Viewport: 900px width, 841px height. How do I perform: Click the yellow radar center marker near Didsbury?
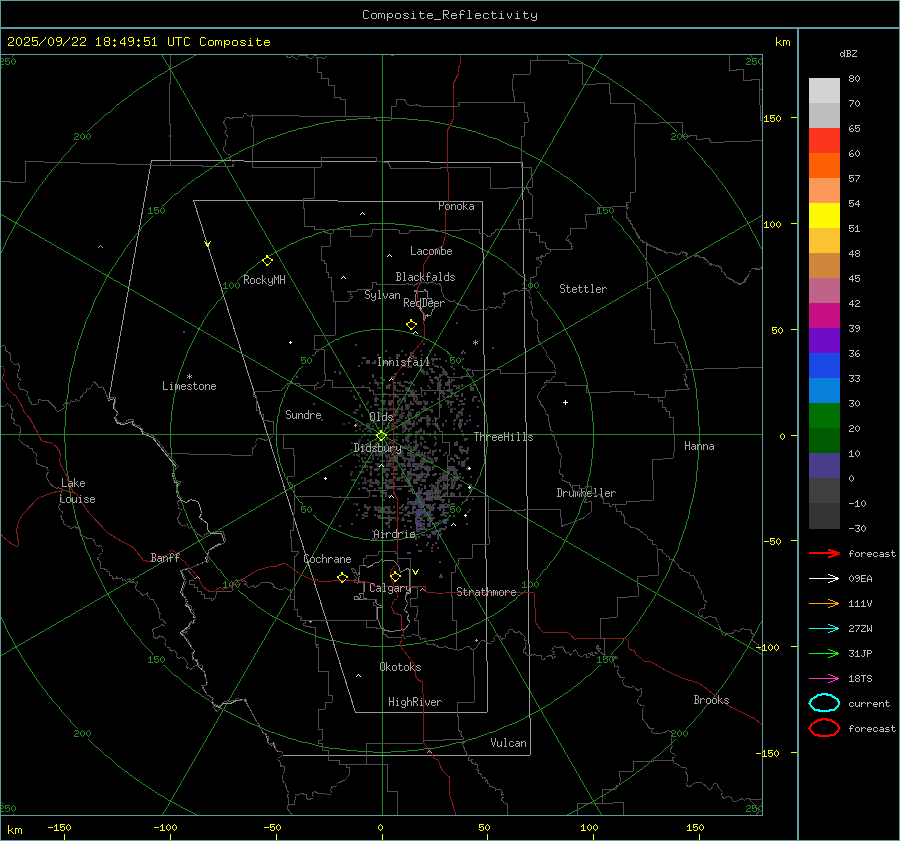pos(381,435)
